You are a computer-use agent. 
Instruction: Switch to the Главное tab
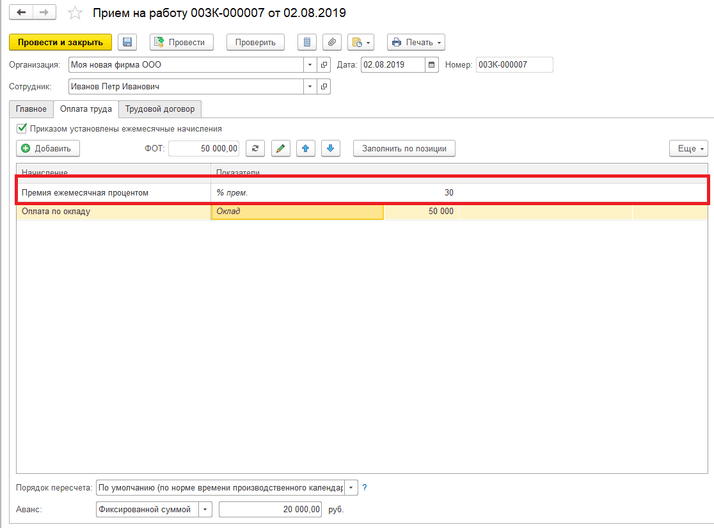tap(30, 108)
